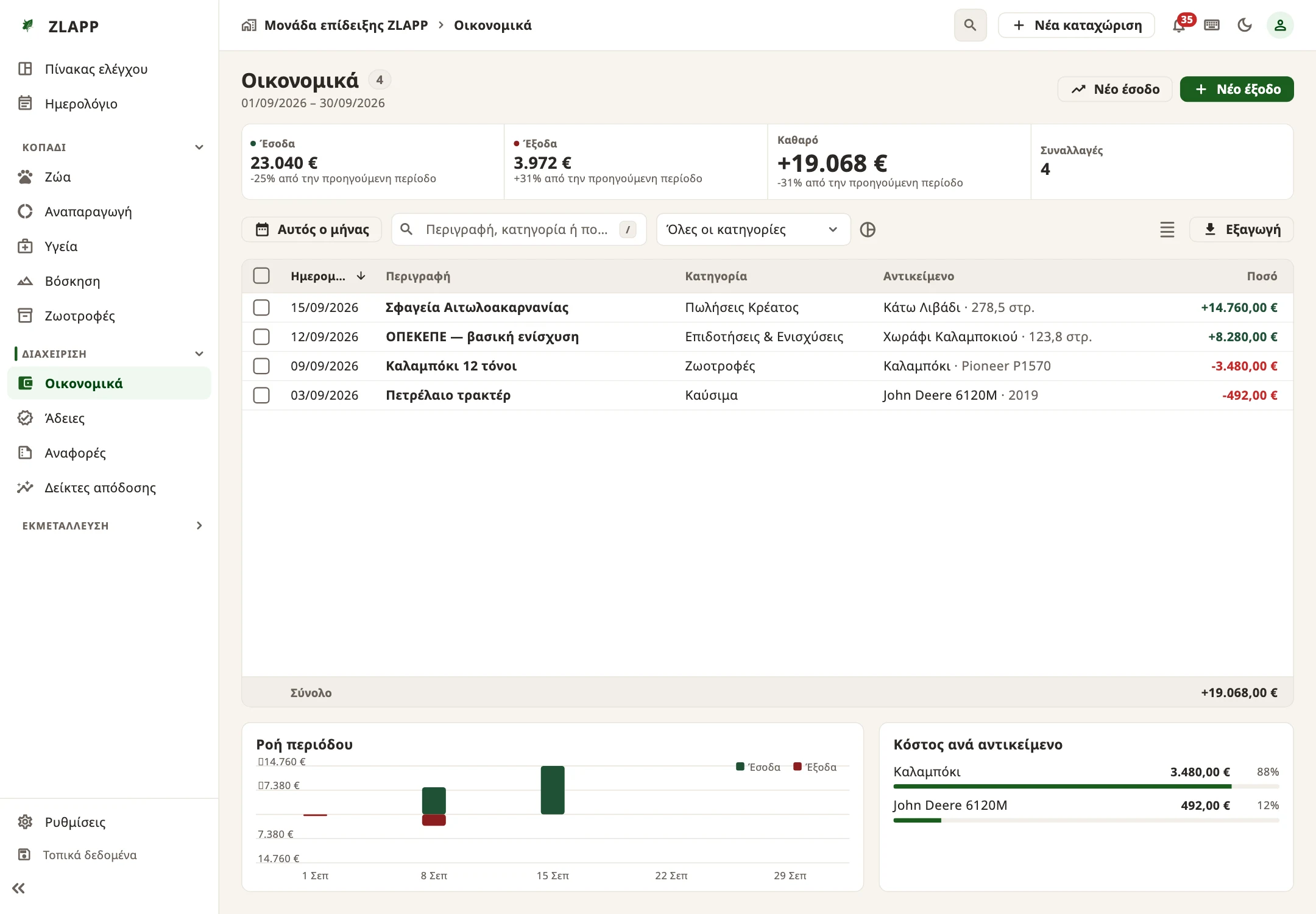Viewport: 1316px width, 914px height.
Task: Open Ρυθμίσεις in sidebar
Action: click(110, 822)
